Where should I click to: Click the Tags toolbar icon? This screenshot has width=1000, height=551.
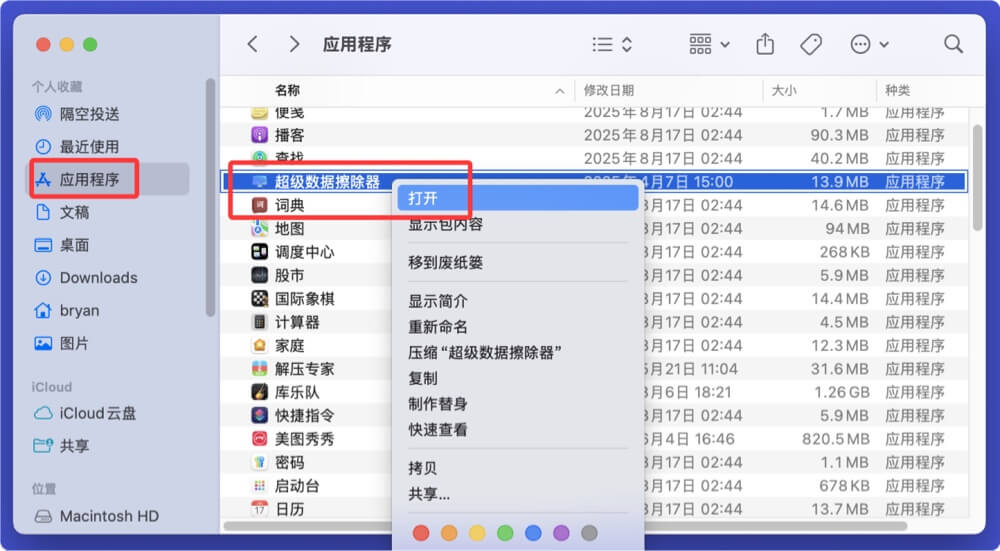811,44
